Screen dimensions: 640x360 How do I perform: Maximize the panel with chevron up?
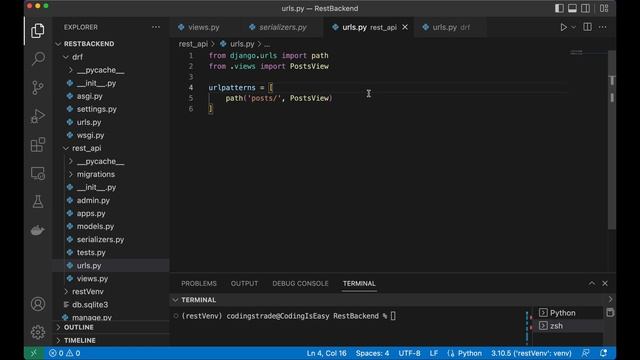point(591,283)
